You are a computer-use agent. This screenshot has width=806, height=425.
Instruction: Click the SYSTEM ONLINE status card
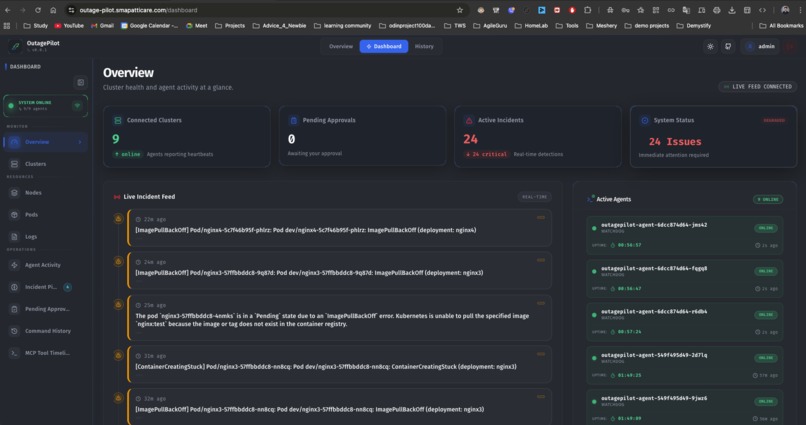(46, 106)
